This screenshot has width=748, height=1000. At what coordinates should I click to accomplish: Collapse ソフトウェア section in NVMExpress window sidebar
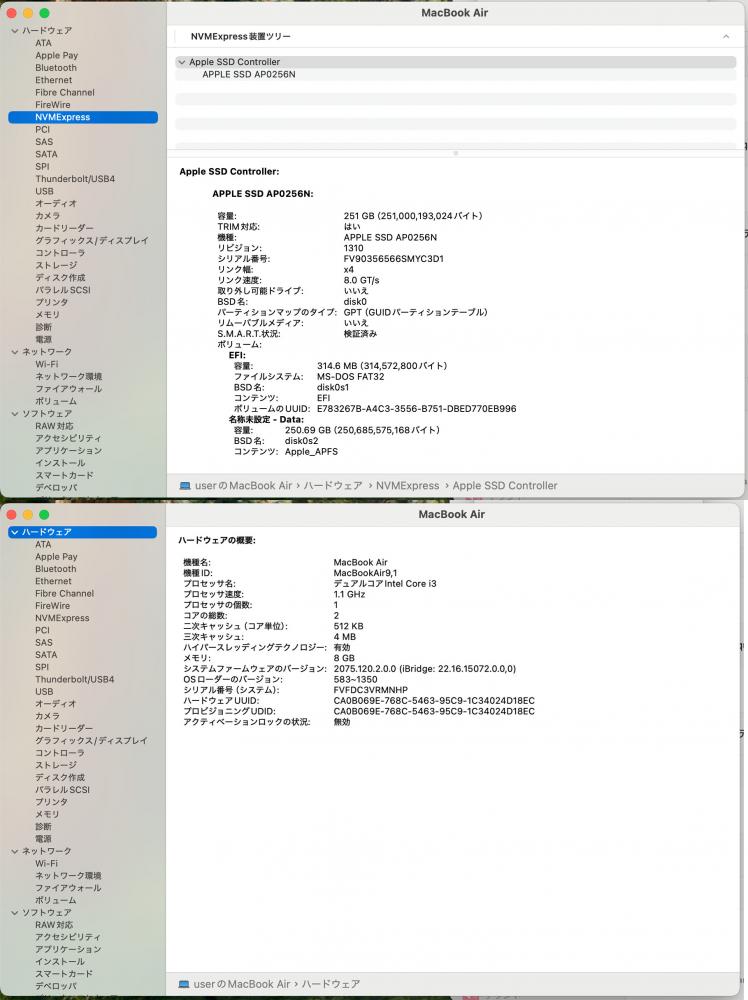coord(15,414)
